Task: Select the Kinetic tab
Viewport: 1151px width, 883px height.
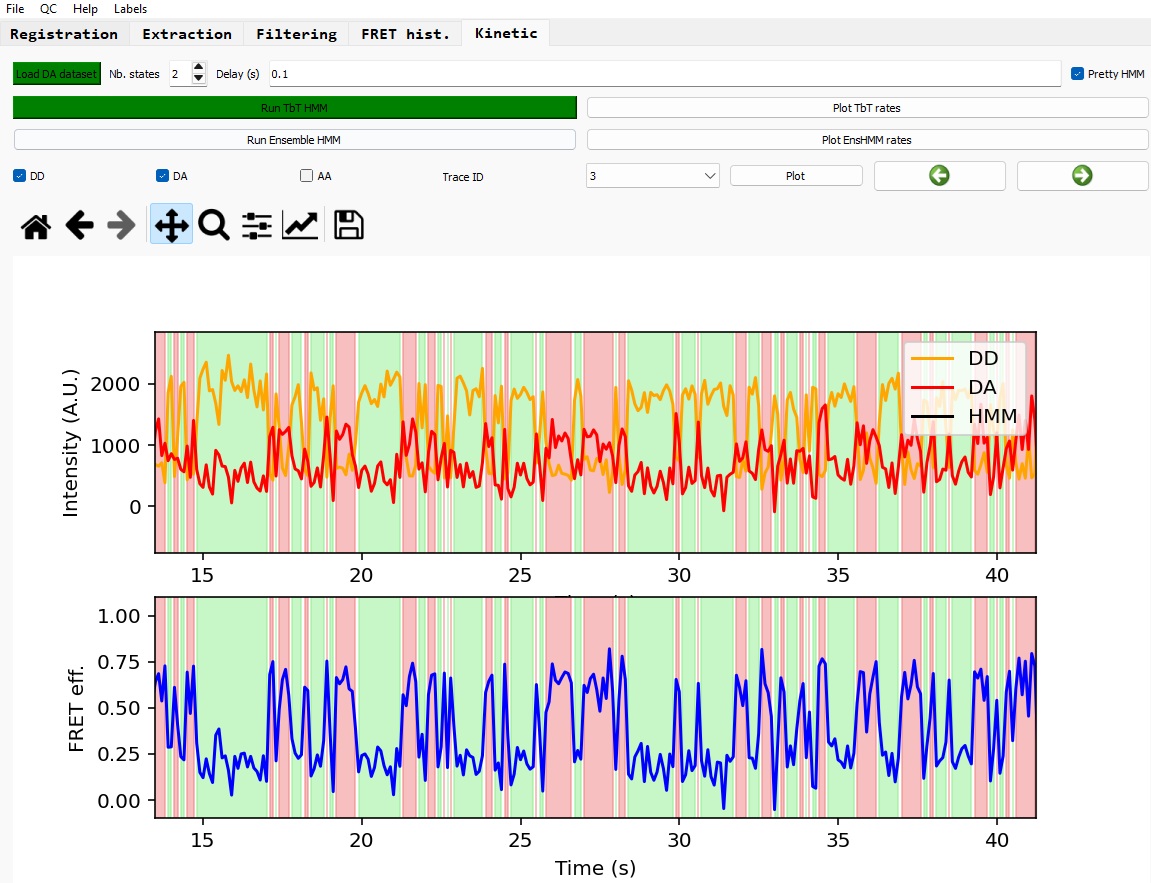Action: point(506,33)
